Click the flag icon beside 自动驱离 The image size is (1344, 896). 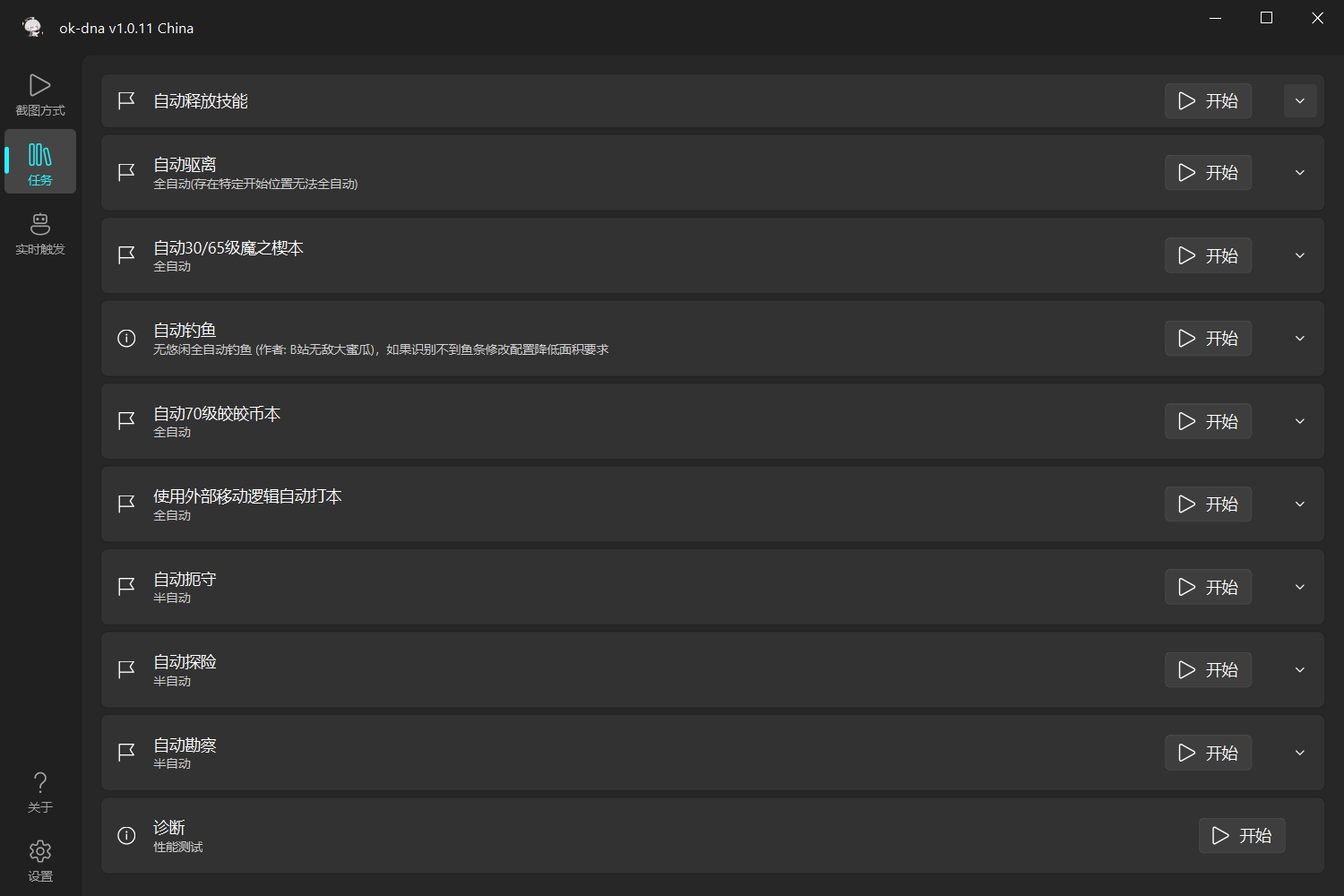(x=126, y=172)
